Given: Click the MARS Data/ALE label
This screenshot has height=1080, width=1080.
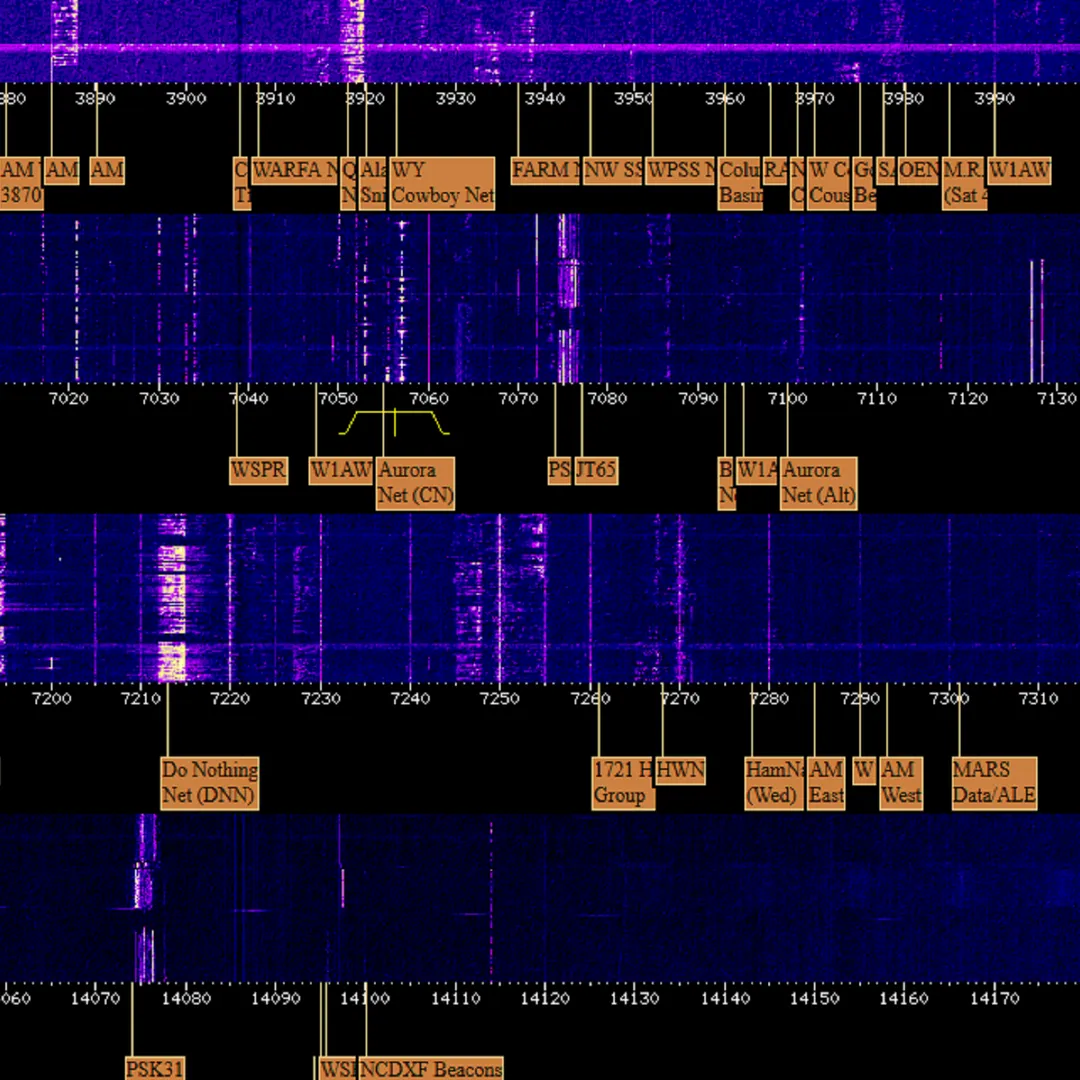Looking at the screenshot, I should [994, 783].
